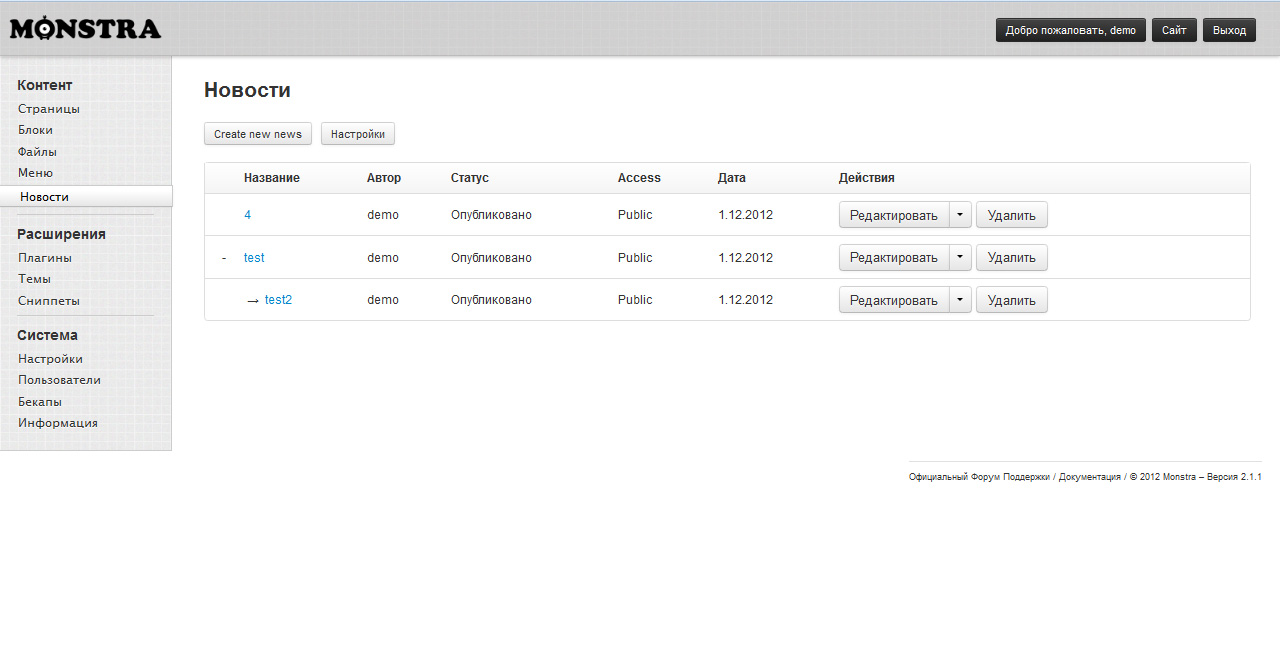
Task: Open Сниппеты section
Action: click(x=48, y=300)
